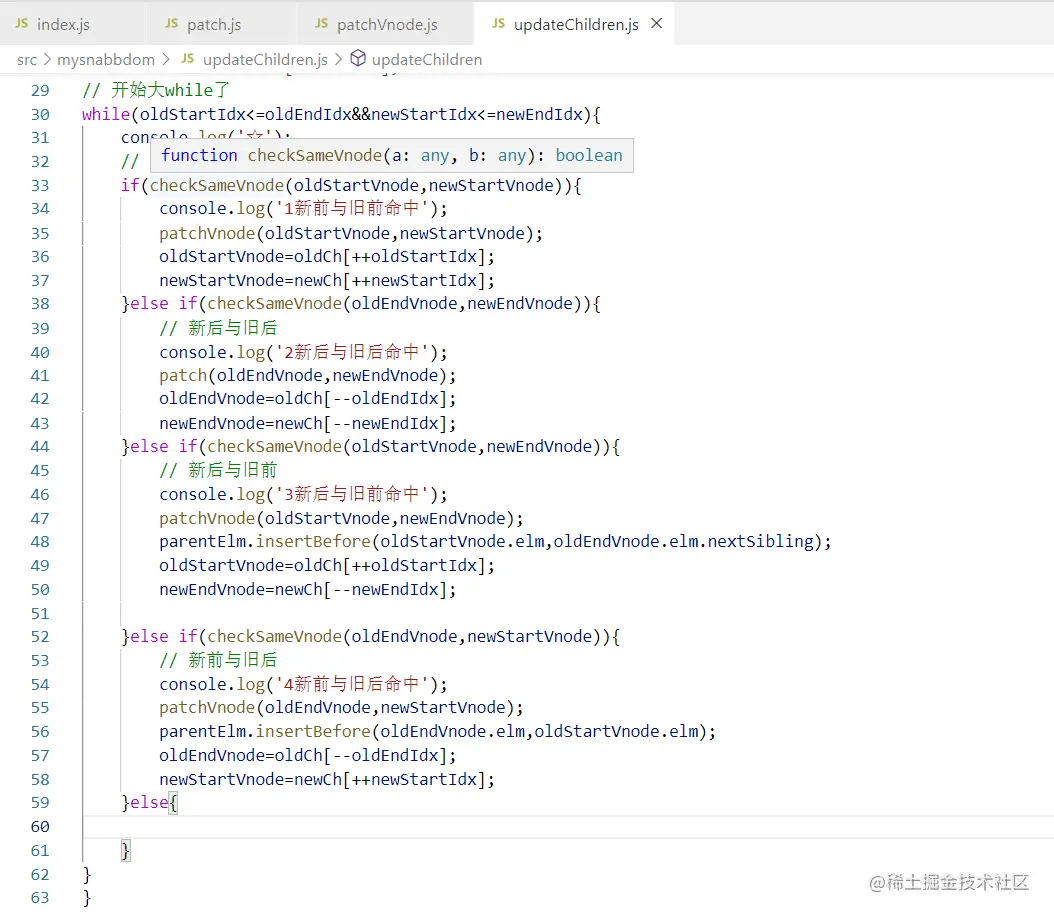Click oldStartVnode=oldCh[++oldStartIdx] on line 36
The width and height of the screenshot is (1054, 917).
click(x=327, y=257)
